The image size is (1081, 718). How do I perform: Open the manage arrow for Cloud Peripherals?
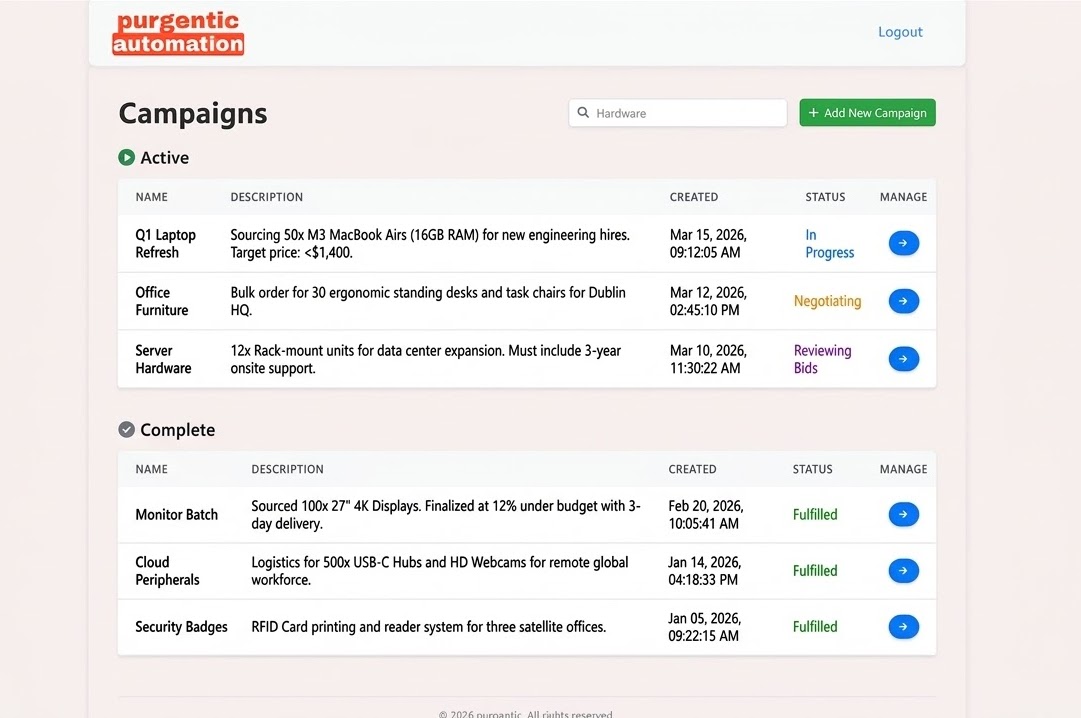pyautogui.click(x=903, y=570)
